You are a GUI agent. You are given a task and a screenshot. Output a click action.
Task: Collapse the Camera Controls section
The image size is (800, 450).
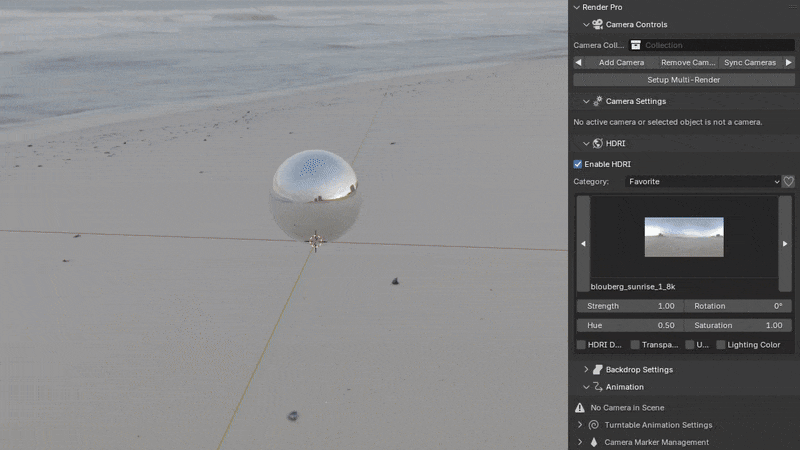pyautogui.click(x=586, y=24)
